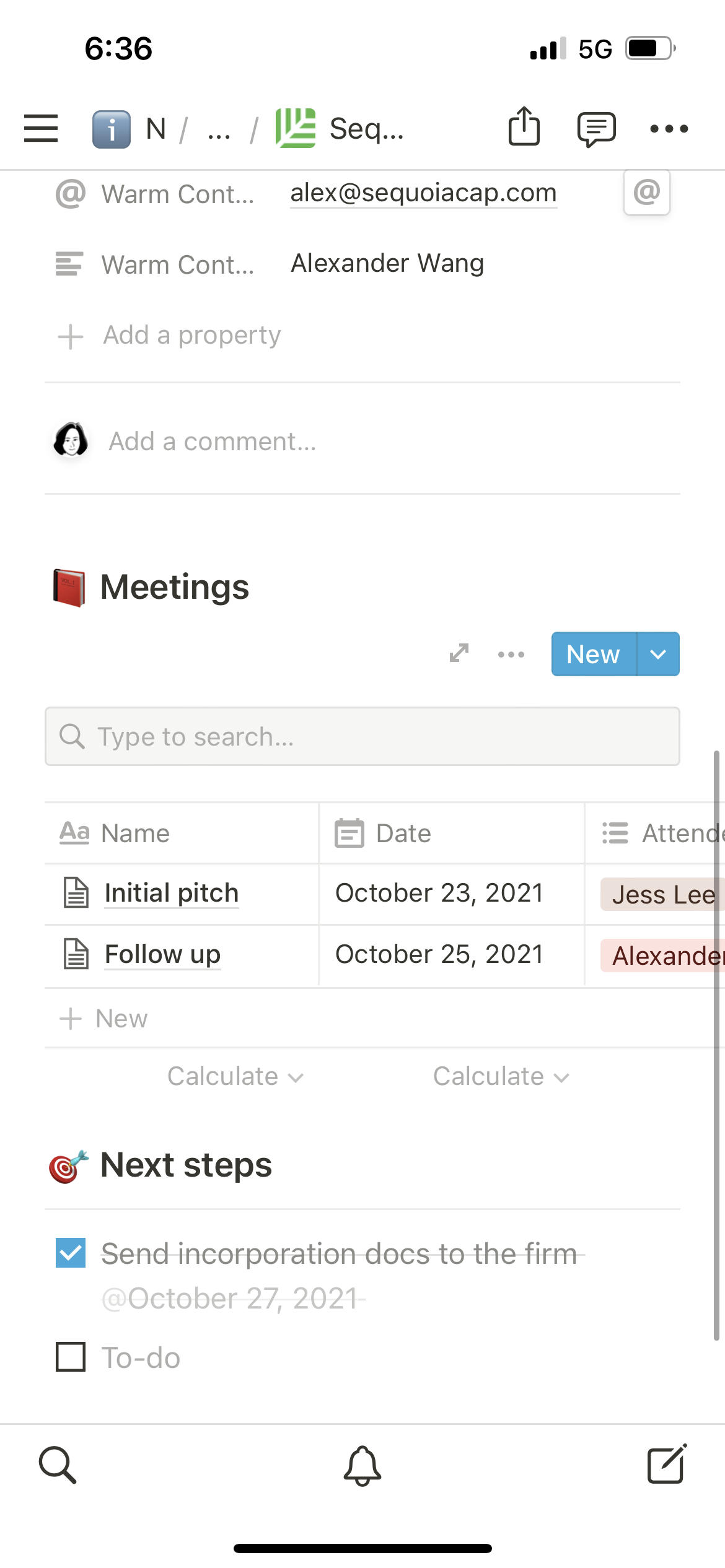Focus the Type to search field
This screenshot has width=725, height=1568.
(x=362, y=736)
